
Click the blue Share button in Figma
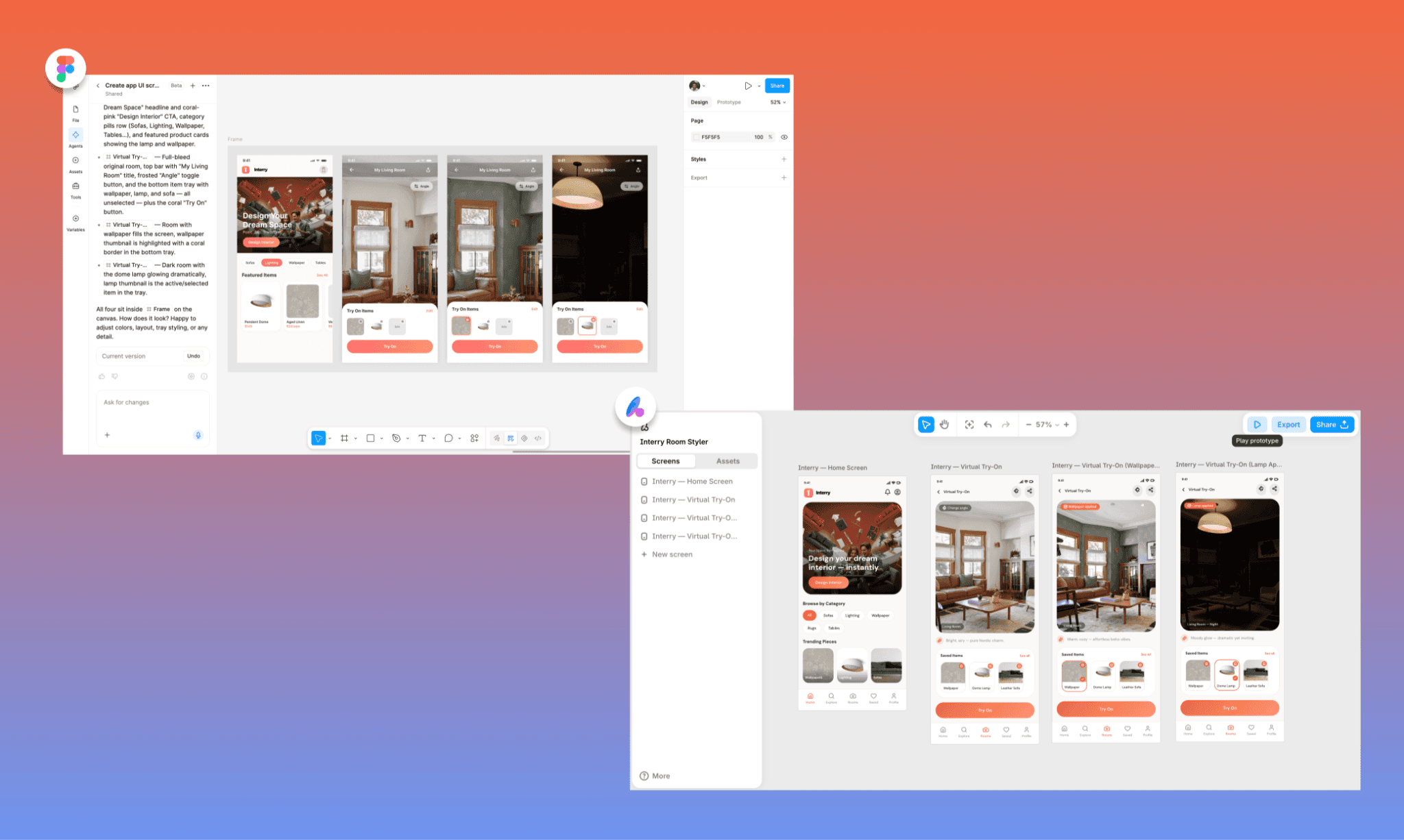pyautogui.click(x=777, y=86)
